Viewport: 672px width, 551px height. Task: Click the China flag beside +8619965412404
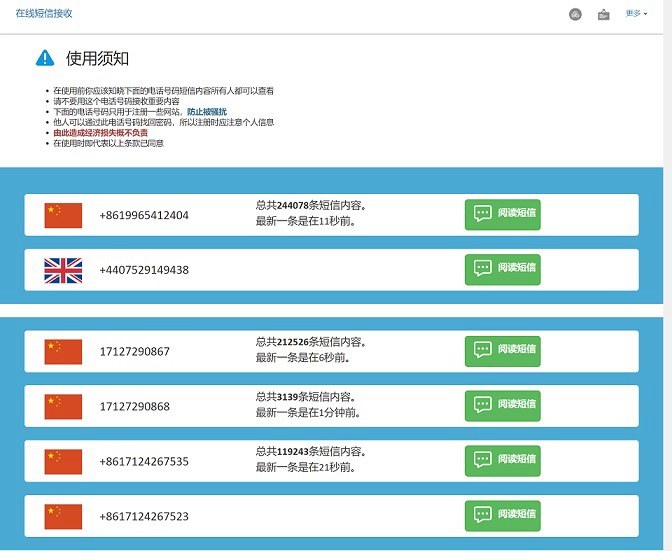(63, 216)
